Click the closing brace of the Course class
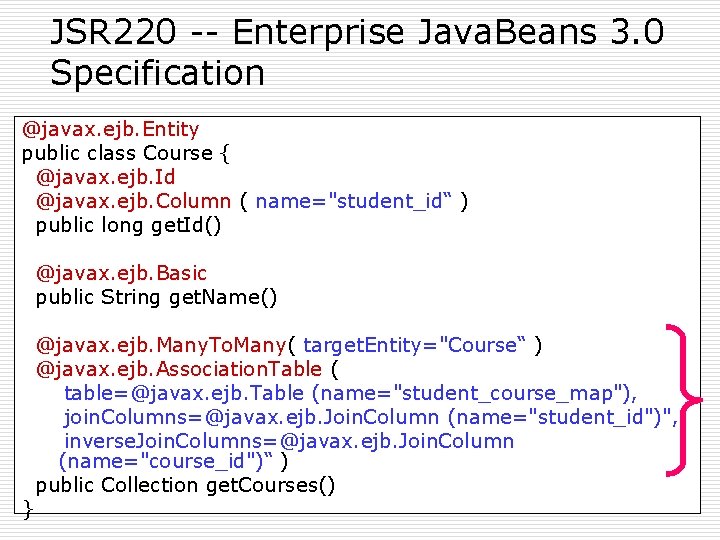The height and width of the screenshot is (540, 720). coord(28,509)
